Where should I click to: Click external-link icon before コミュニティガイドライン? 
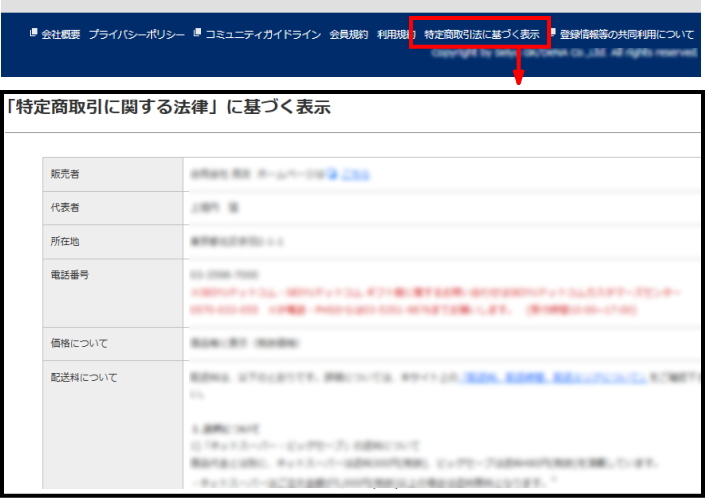(x=197, y=32)
